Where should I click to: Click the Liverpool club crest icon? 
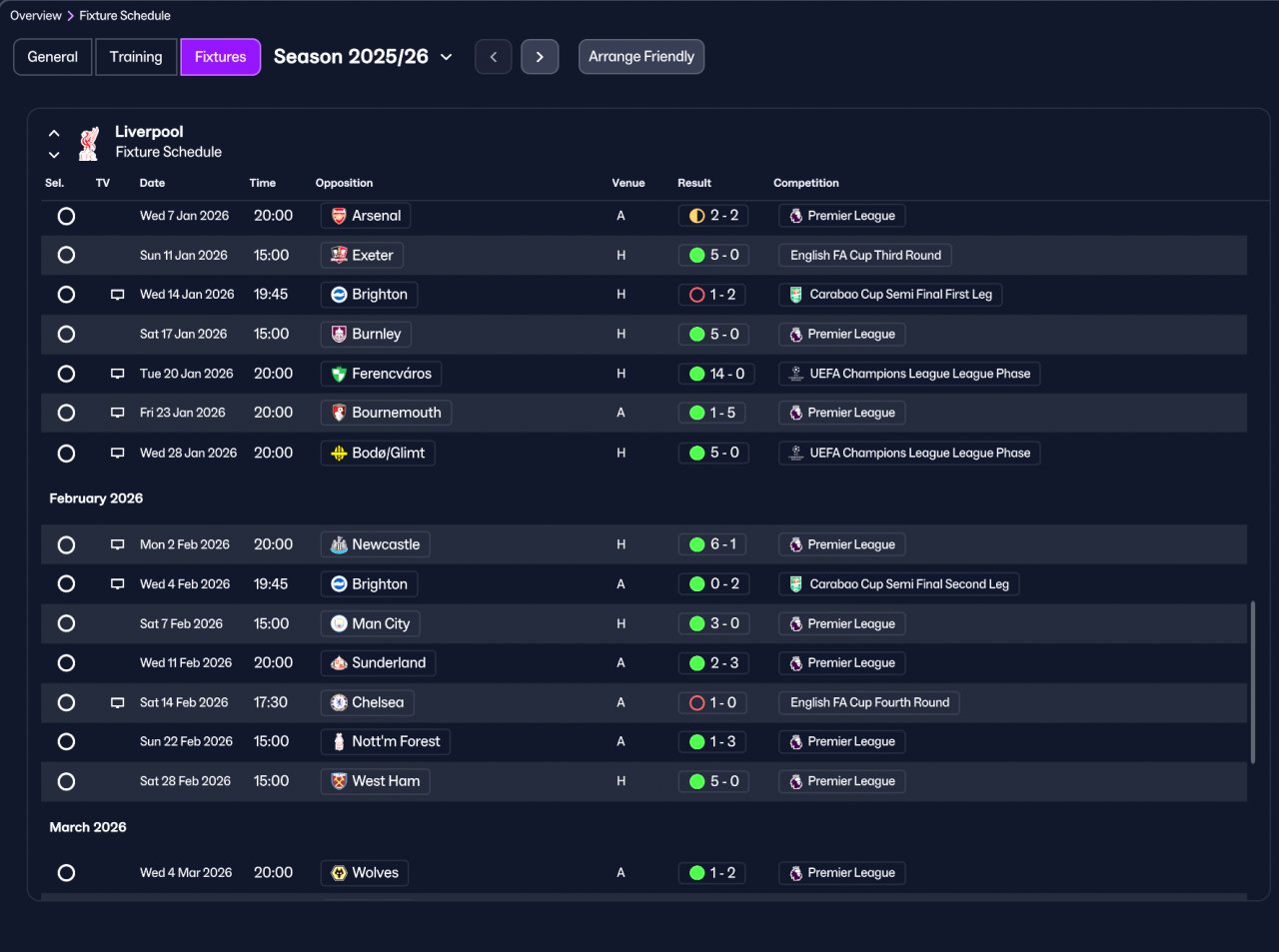click(89, 143)
